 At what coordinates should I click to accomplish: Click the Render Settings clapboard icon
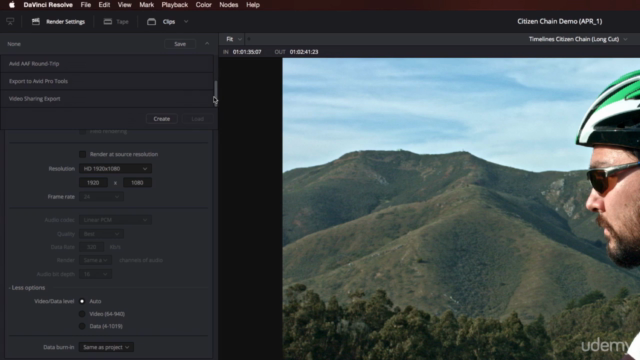tap(36, 22)
